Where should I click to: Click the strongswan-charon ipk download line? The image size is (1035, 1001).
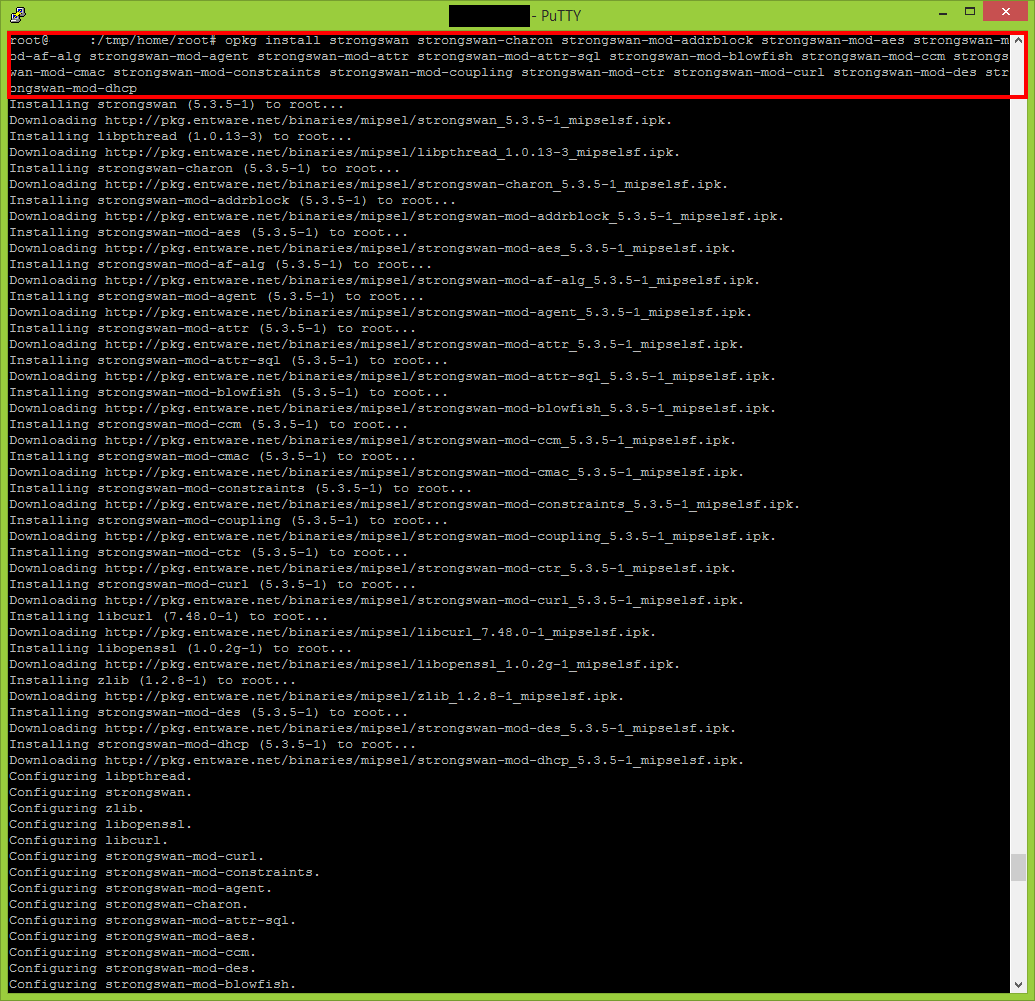click(368, 184)
